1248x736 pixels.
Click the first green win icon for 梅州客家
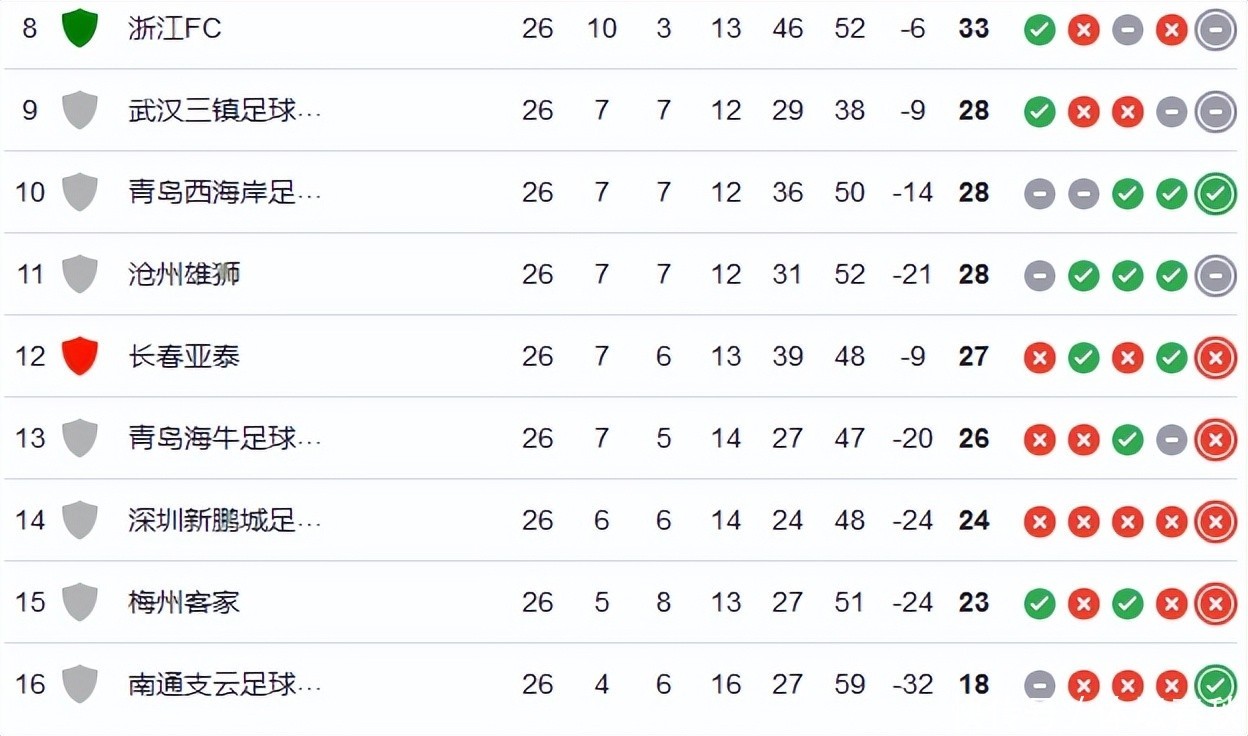pyautogui.click(x=1040, y=603)
